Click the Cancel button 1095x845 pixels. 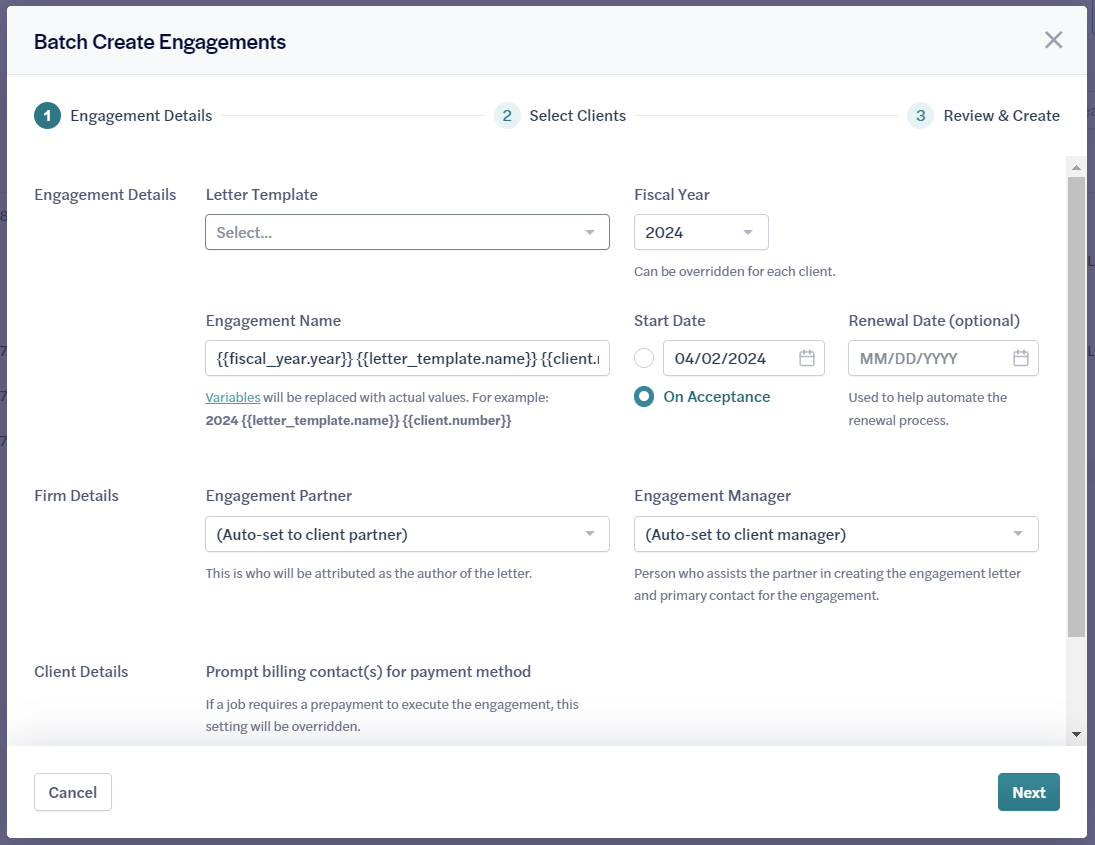click(73, 792)
